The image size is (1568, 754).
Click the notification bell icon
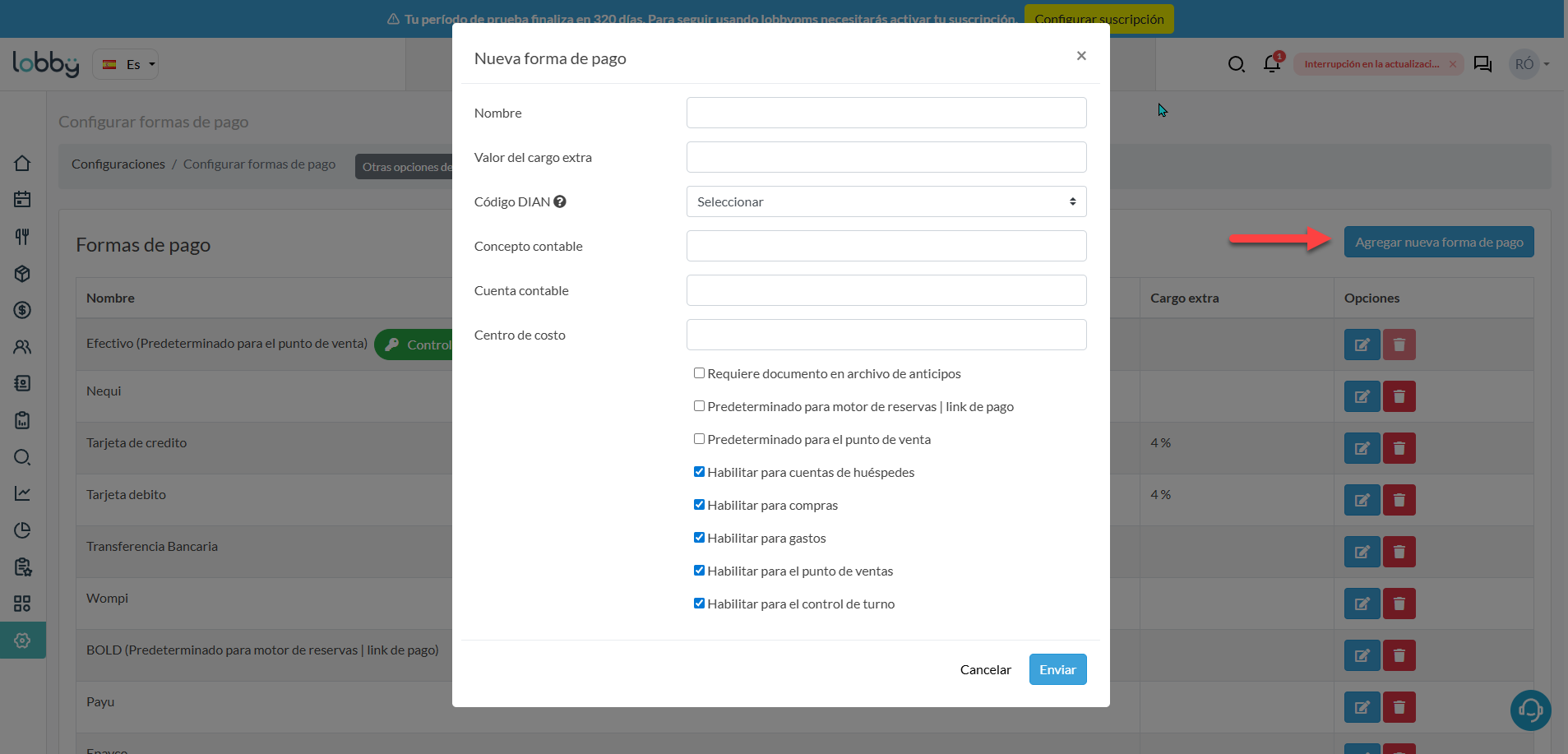pyautogui.click(x=1271, y=64)
